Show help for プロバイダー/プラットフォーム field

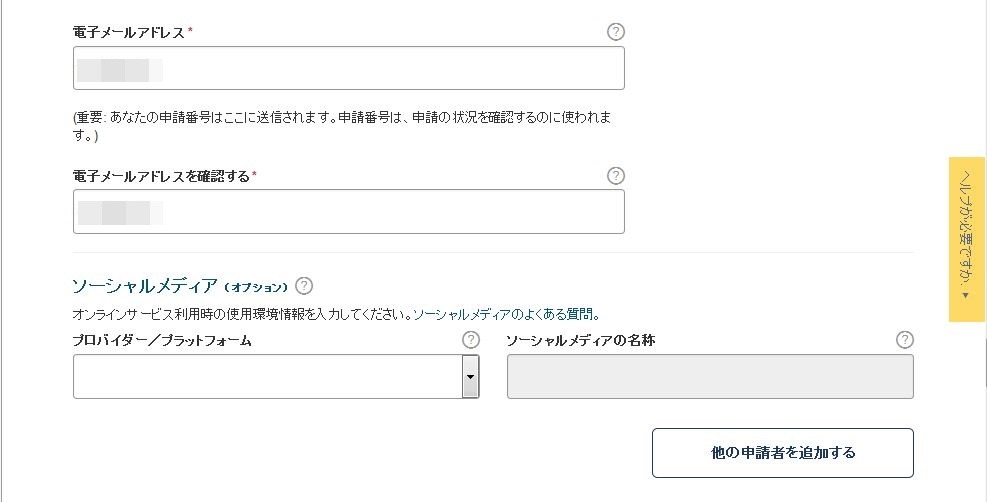tap(470, 340)
